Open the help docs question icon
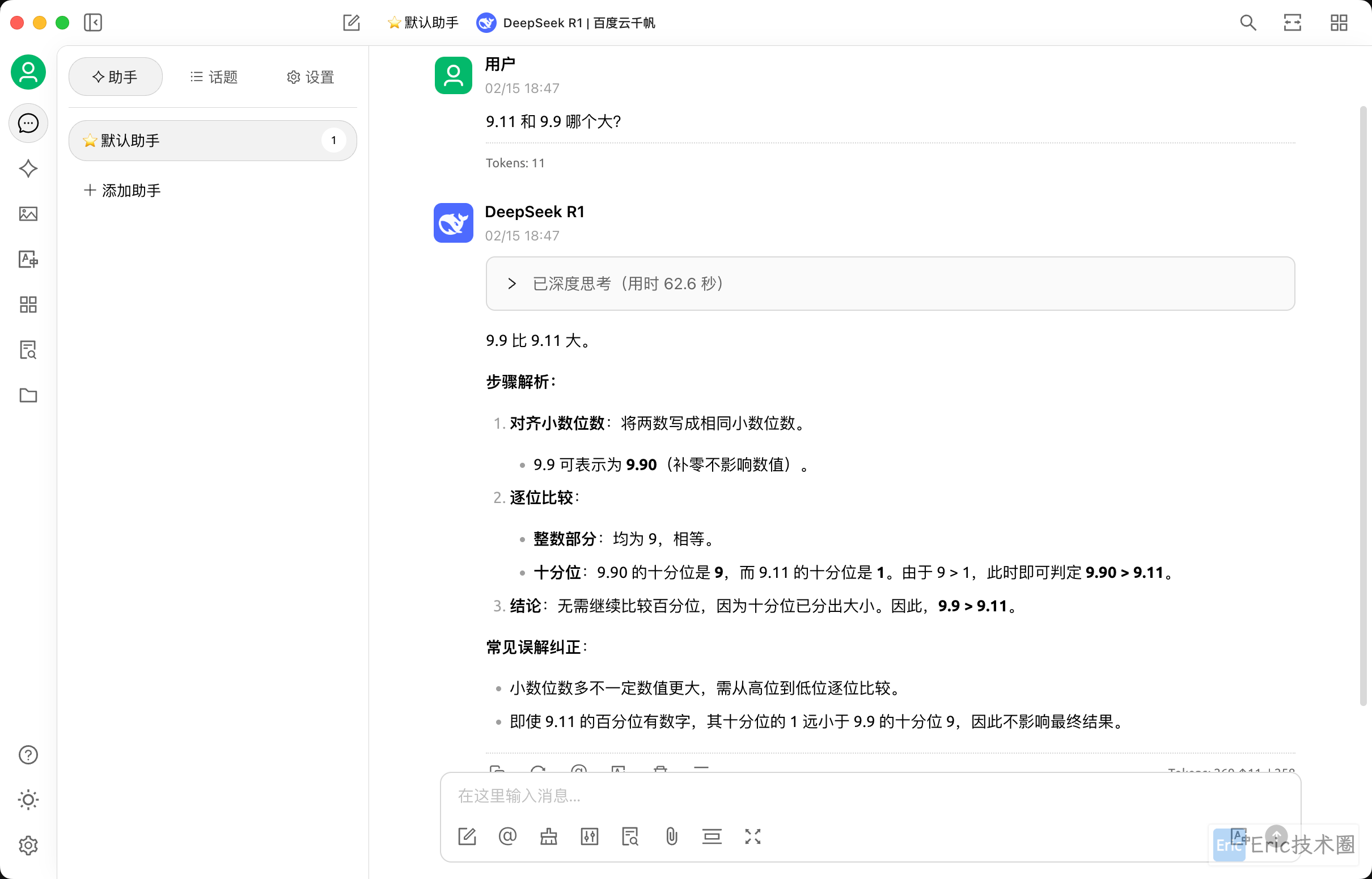Image resolution: width=1372 pixels, height=879 pixels. click(x=28, y=755)
